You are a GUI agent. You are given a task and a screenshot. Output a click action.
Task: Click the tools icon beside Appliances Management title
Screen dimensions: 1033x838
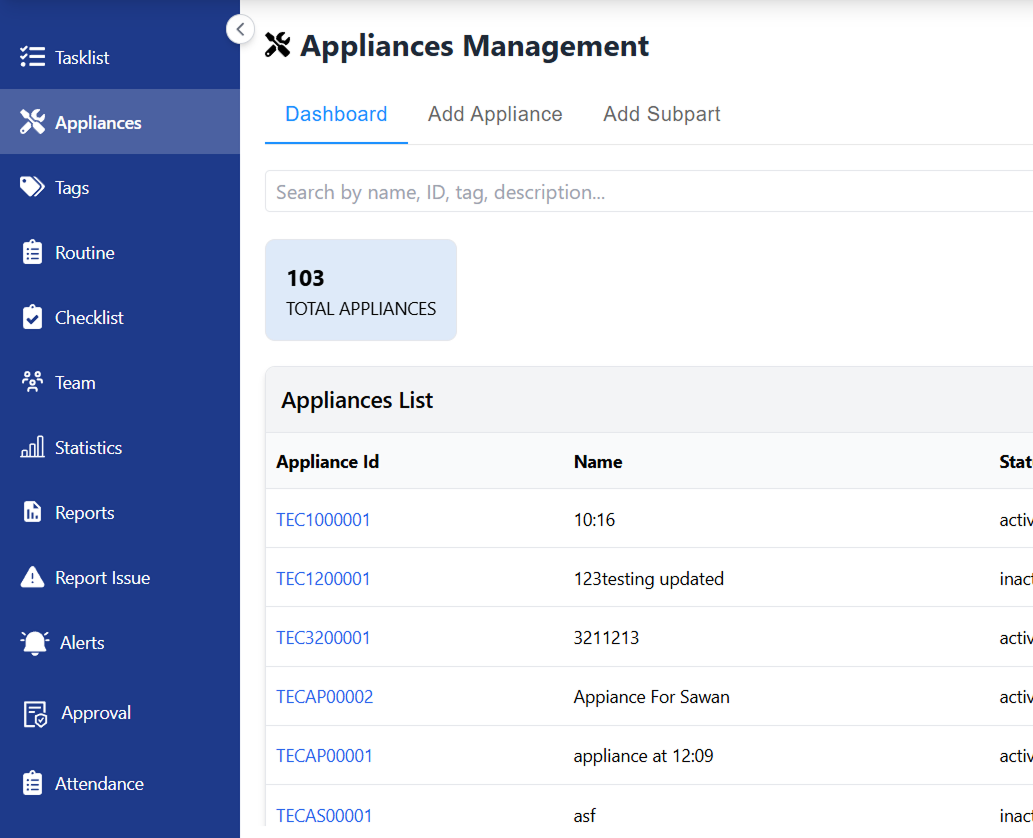coord(277,45)
